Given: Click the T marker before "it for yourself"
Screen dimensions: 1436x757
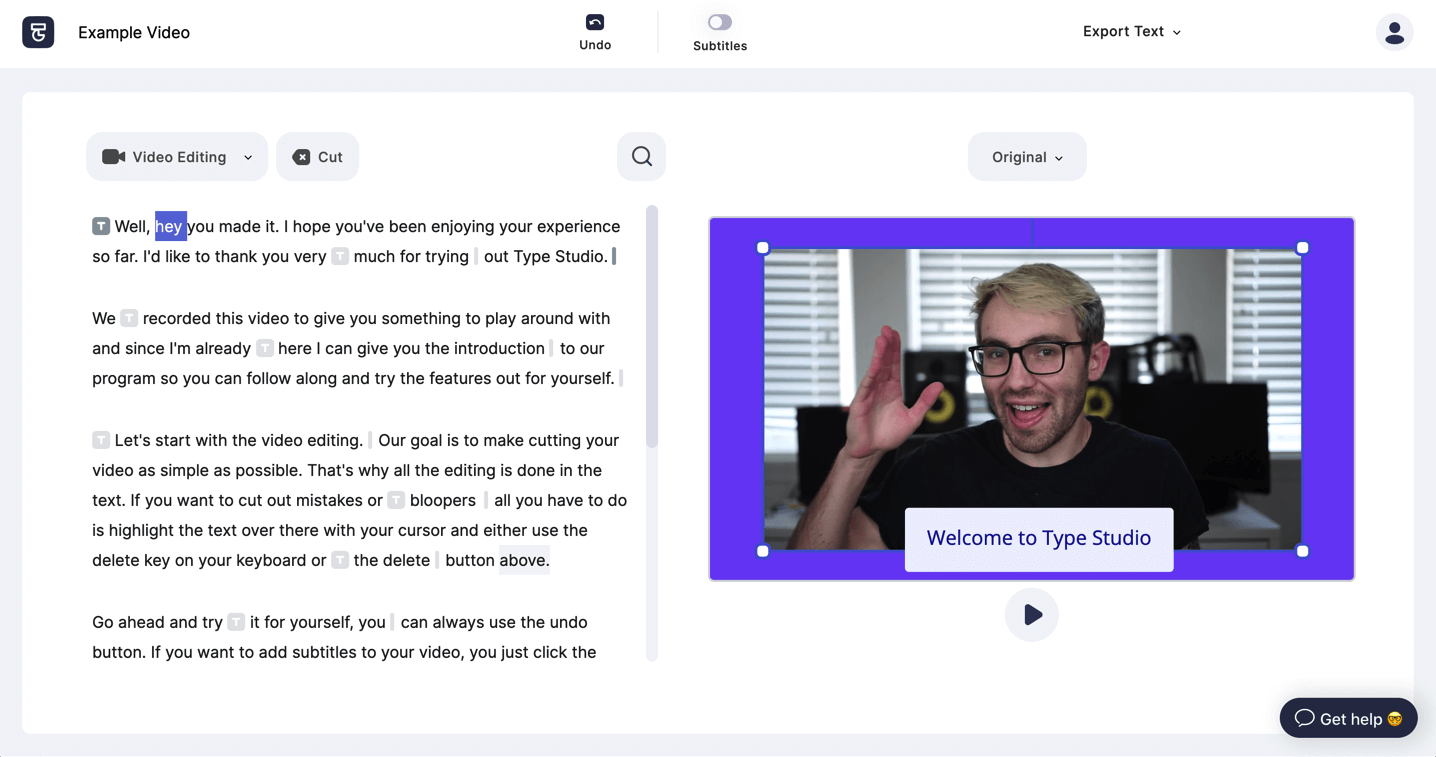Looking at the screenshot, I should [236, 622].
